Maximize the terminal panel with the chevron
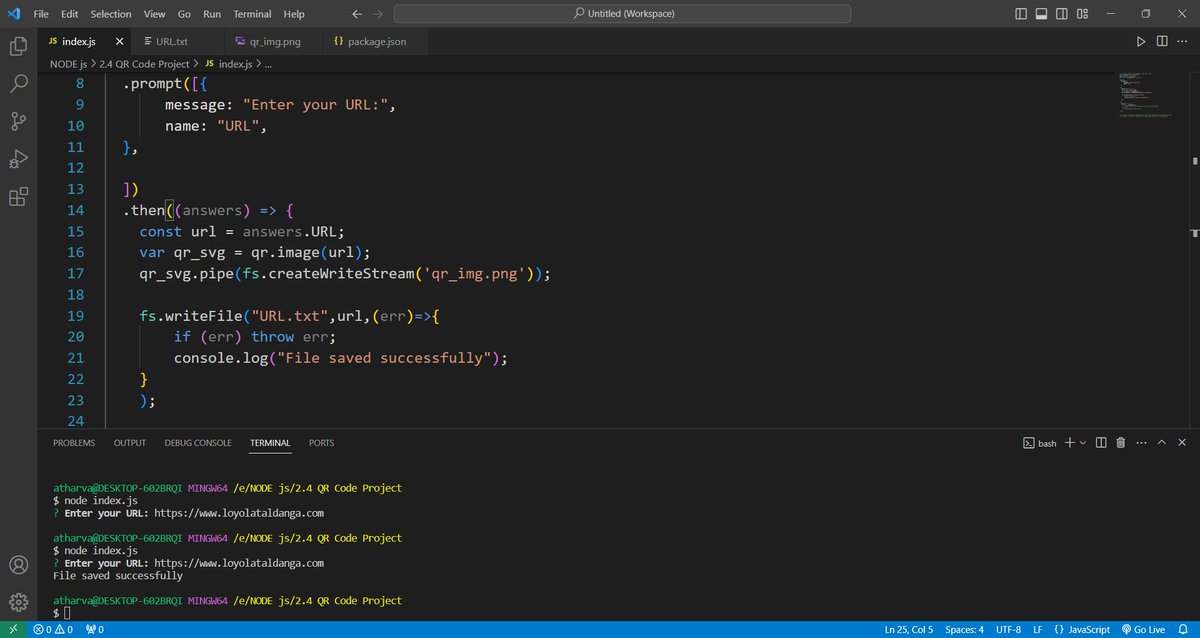 point(1161,442)
